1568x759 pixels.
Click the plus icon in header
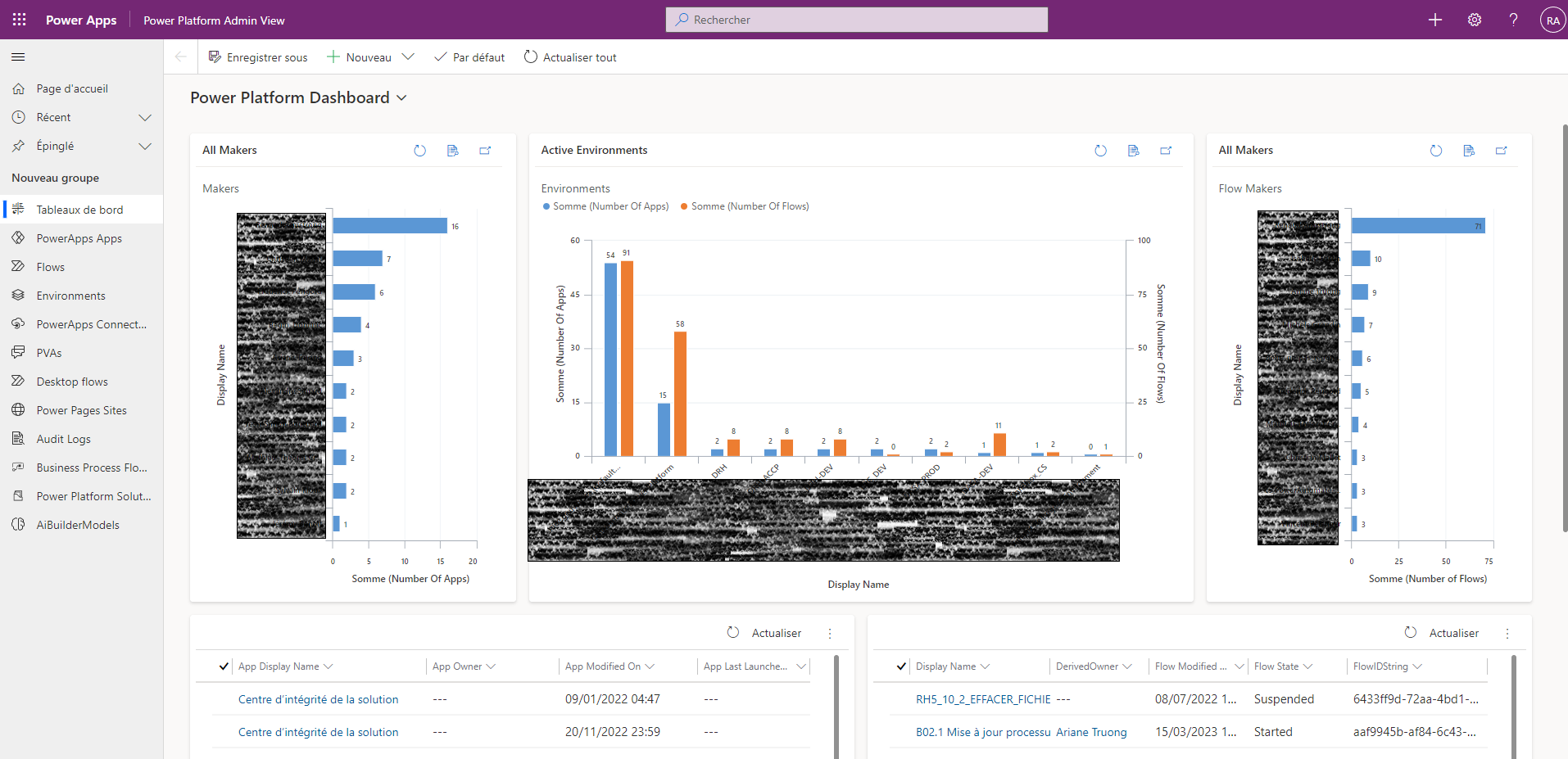pos(1435,20)
